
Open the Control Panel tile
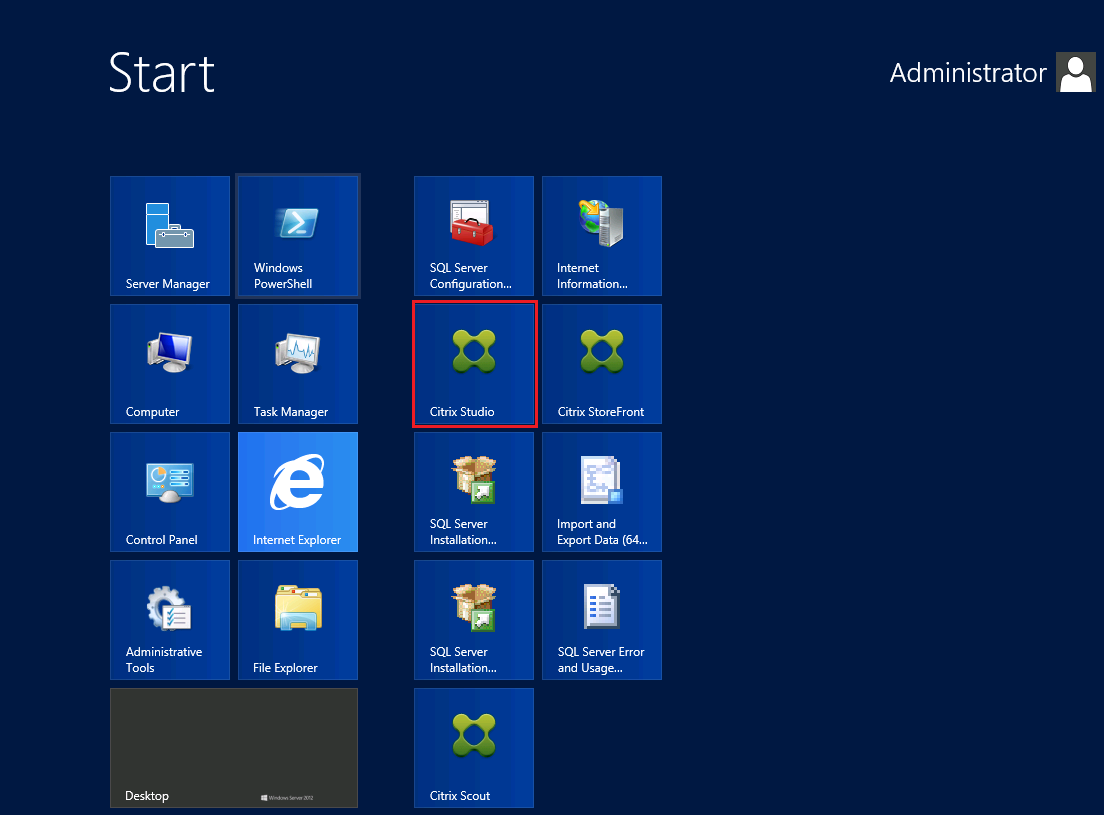(170, 492)
